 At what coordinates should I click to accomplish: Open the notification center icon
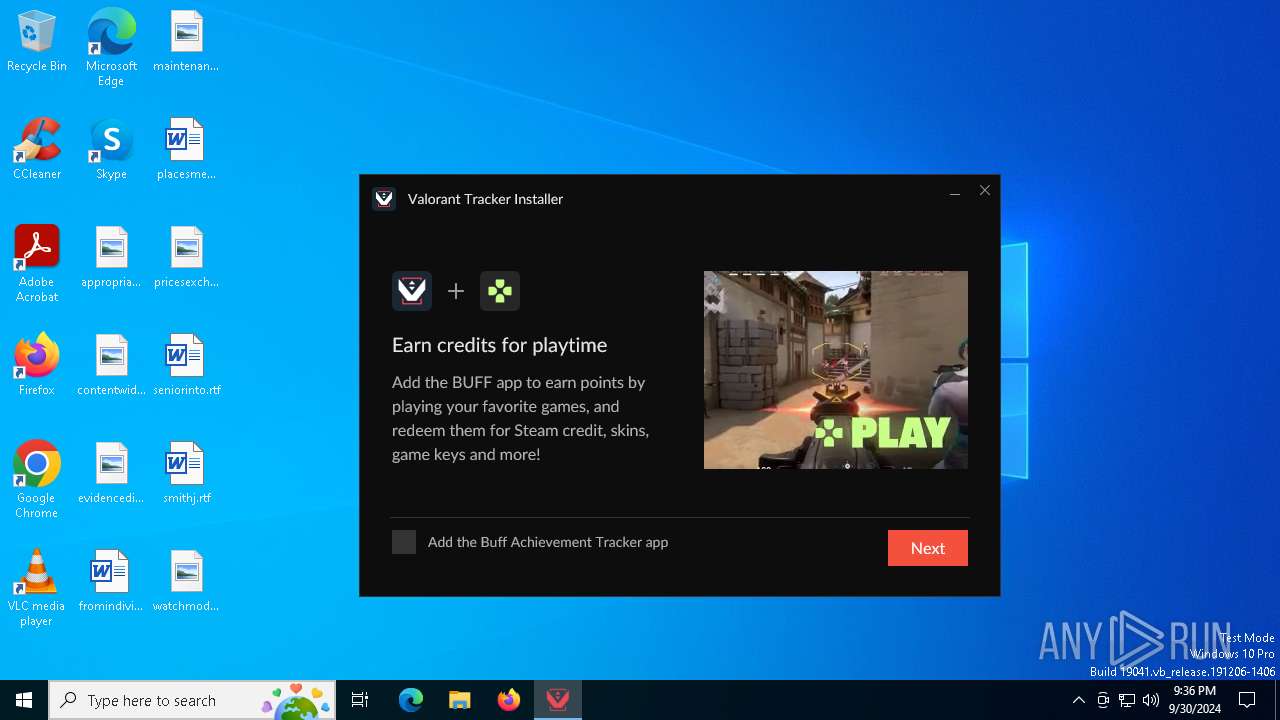1247,700
